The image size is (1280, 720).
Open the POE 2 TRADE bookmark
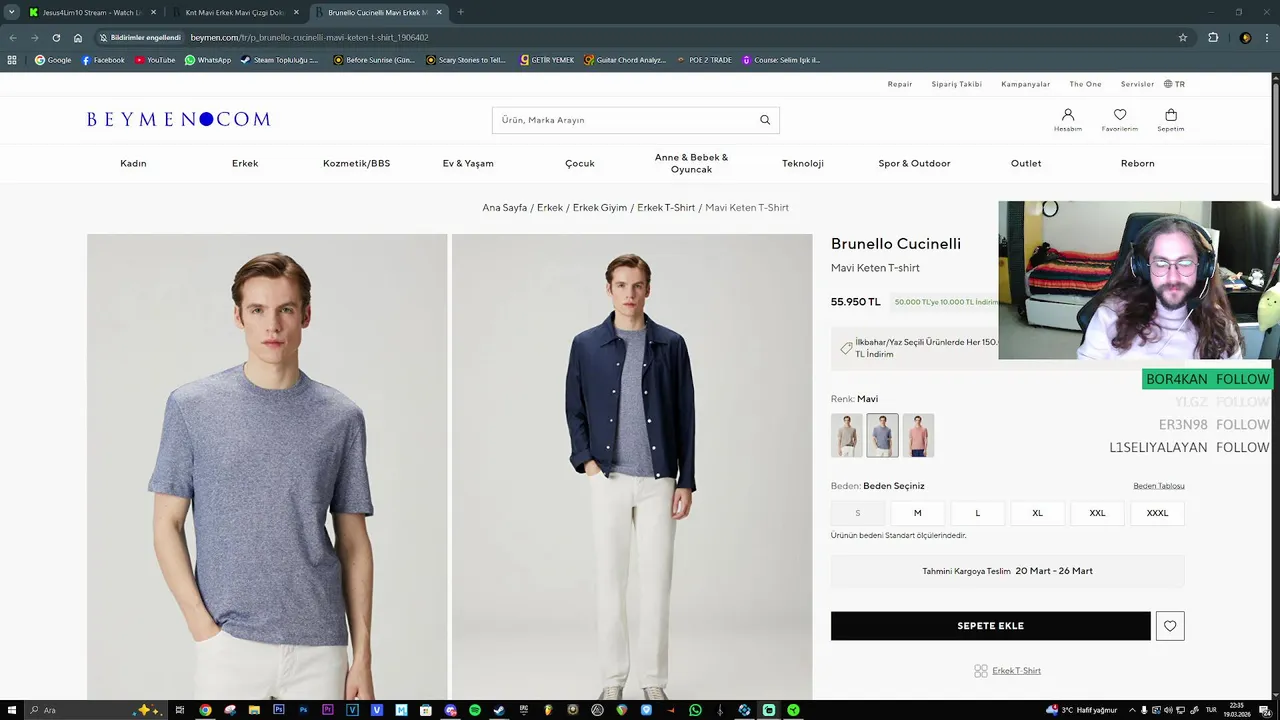coord(704,60)
